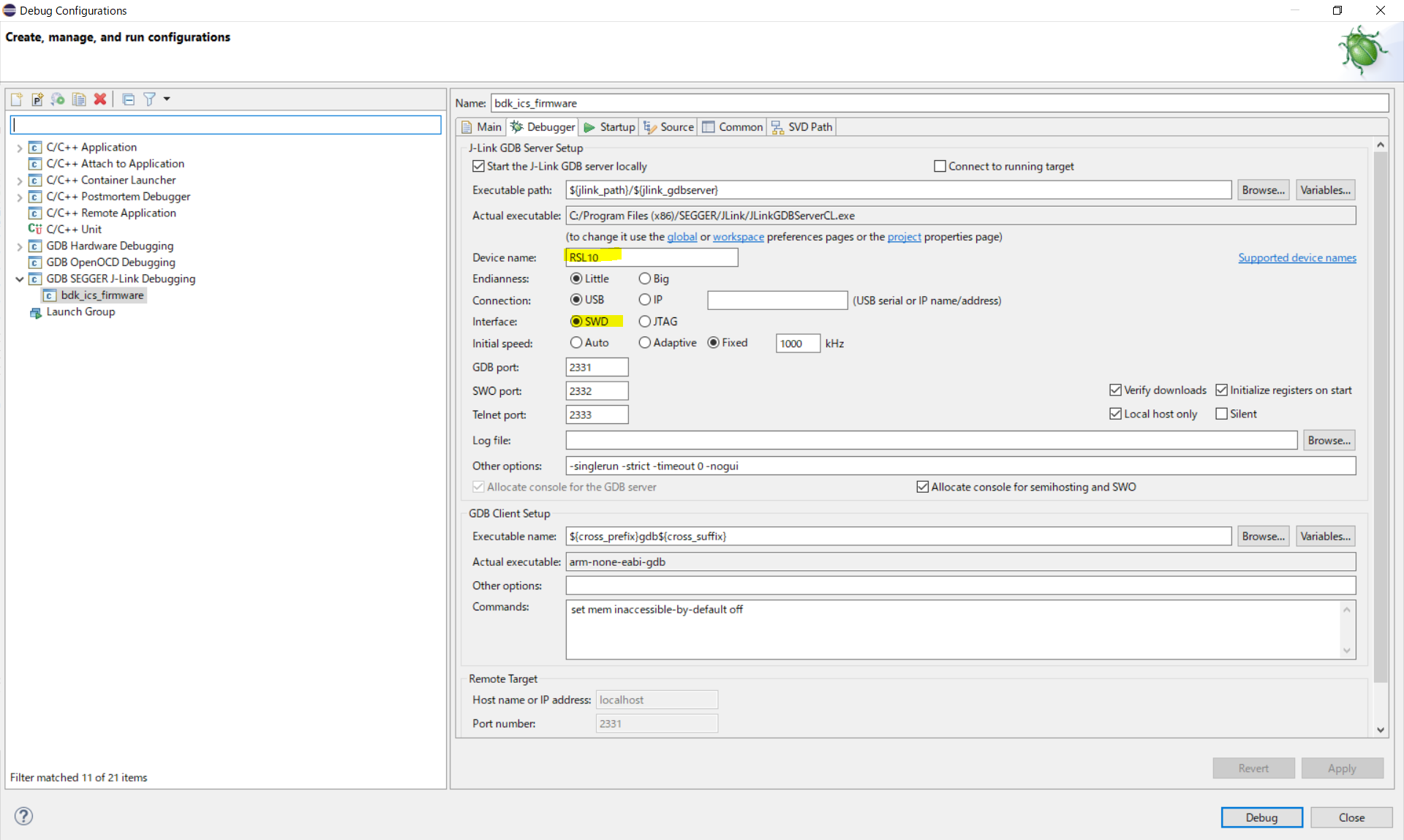Click the configuration filter text box
The width and height of the screenshot is (1404, 840).
tap(226, 125)
